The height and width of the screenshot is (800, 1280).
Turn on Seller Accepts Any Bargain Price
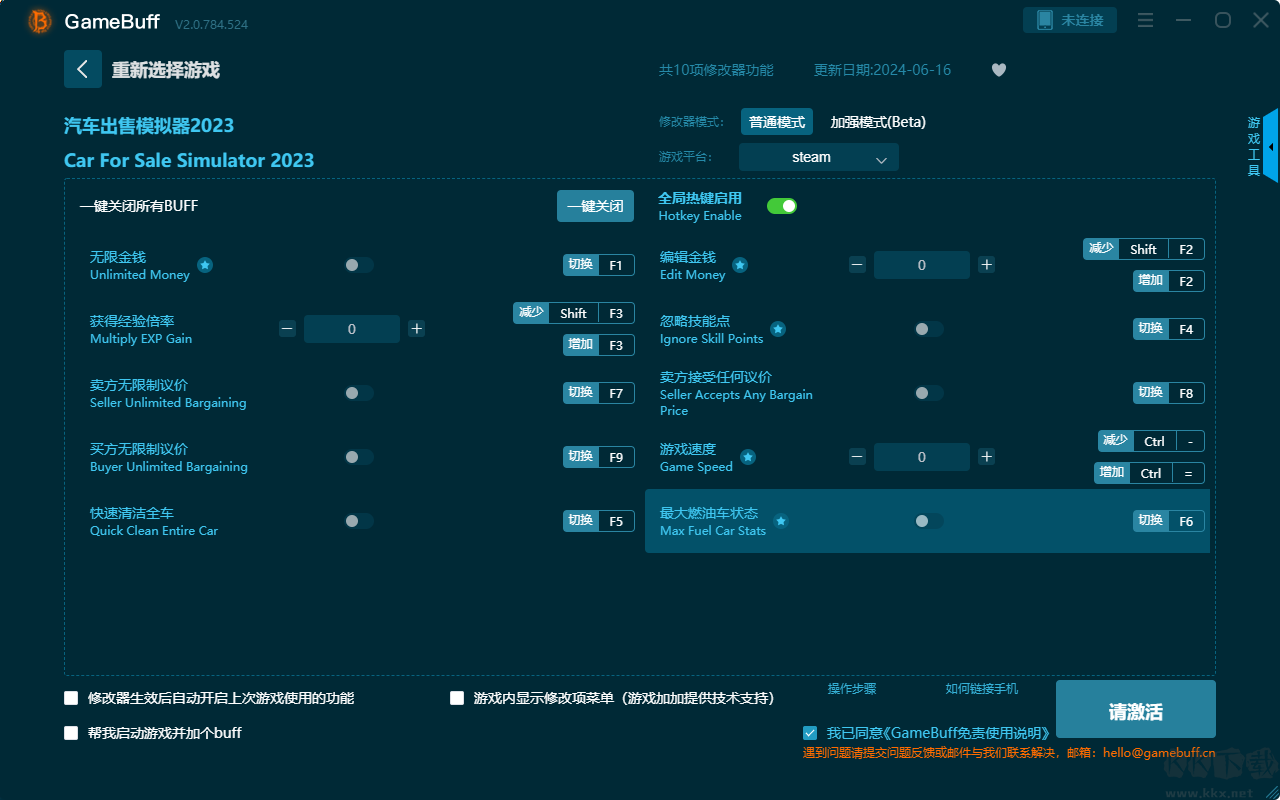[929, 393]
